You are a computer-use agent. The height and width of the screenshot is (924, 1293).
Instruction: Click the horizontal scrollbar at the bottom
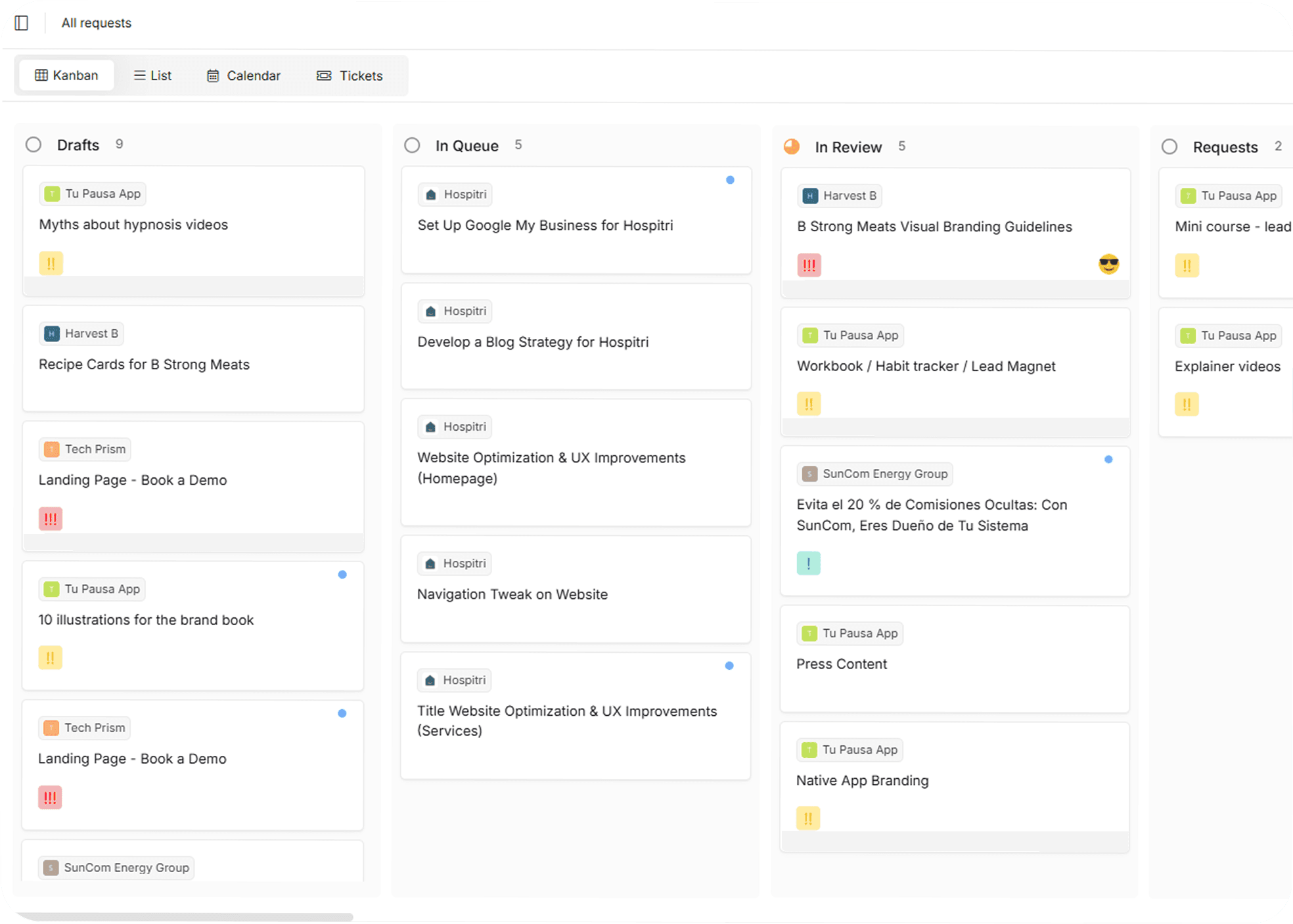pyautogui.click(x=184, y=916)
